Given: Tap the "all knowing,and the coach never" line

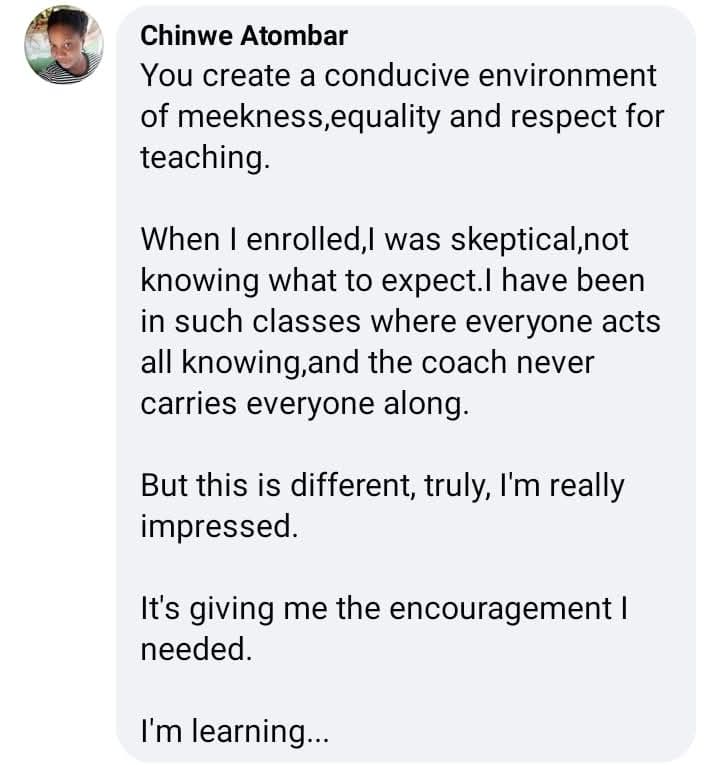Looking at the screenshot, I should pyautogui.click(x=367, y=363).
